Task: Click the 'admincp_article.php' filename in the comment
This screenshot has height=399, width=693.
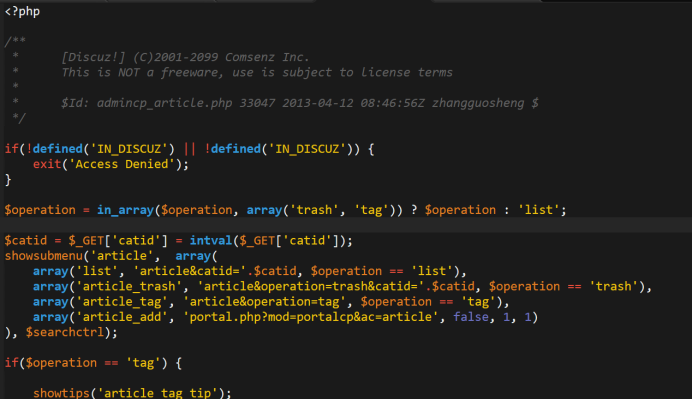Action: 164,103
